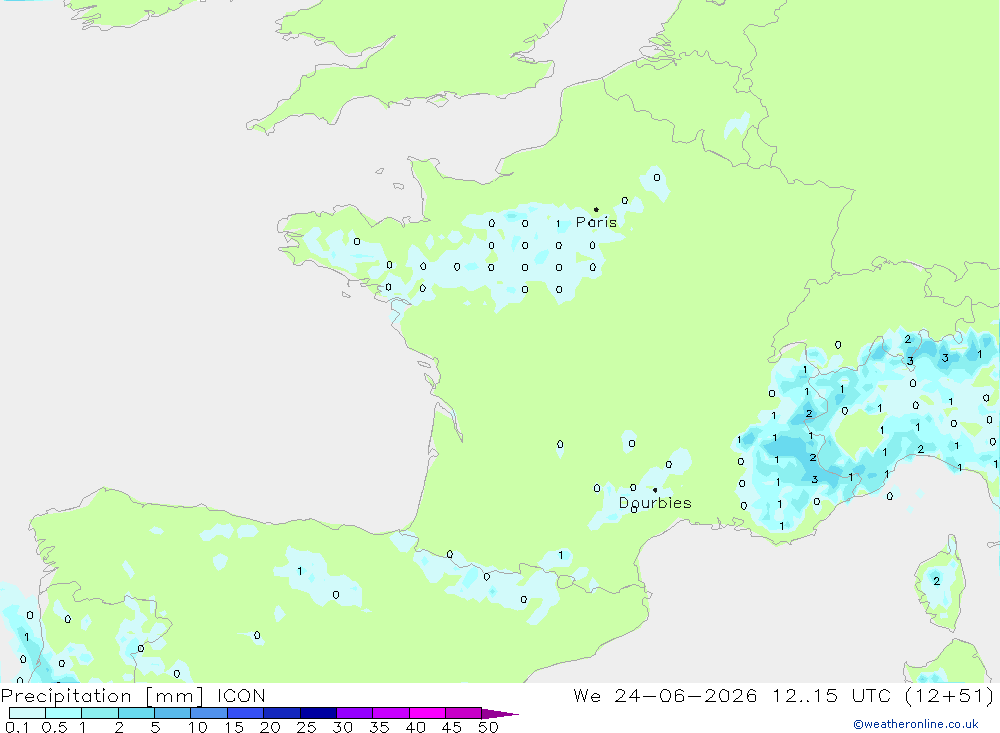Pick the bright magenta 40–45 legend swatch
Image resolution: width=1000 pixels, height=733 pixels.
pos(427,713)
